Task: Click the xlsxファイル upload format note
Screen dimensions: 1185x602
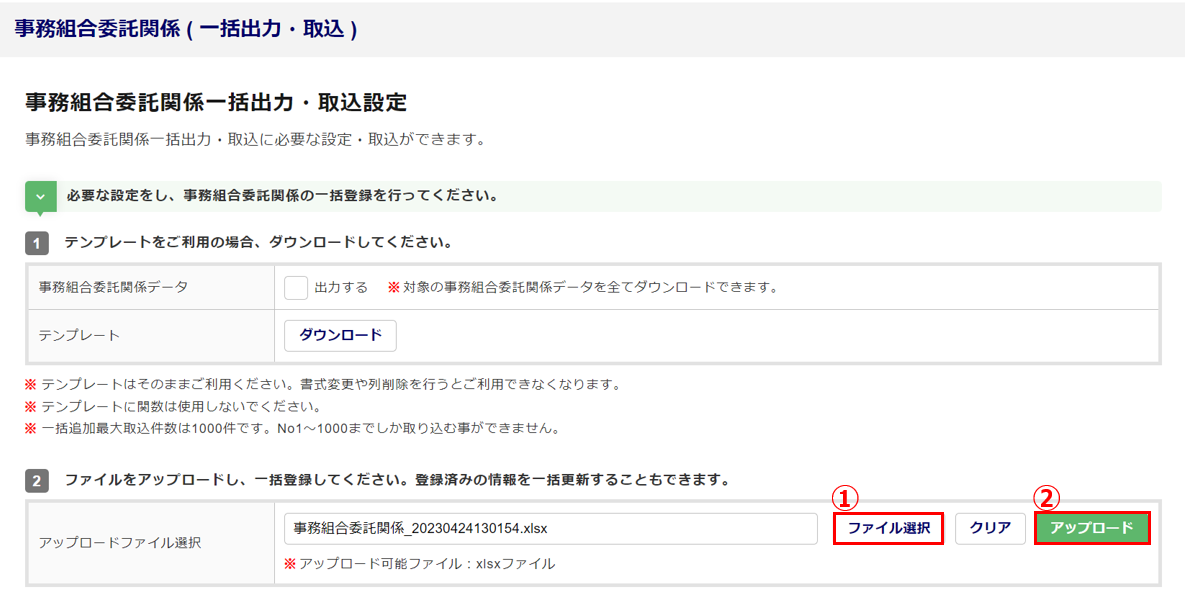Action: coord(419,564)
